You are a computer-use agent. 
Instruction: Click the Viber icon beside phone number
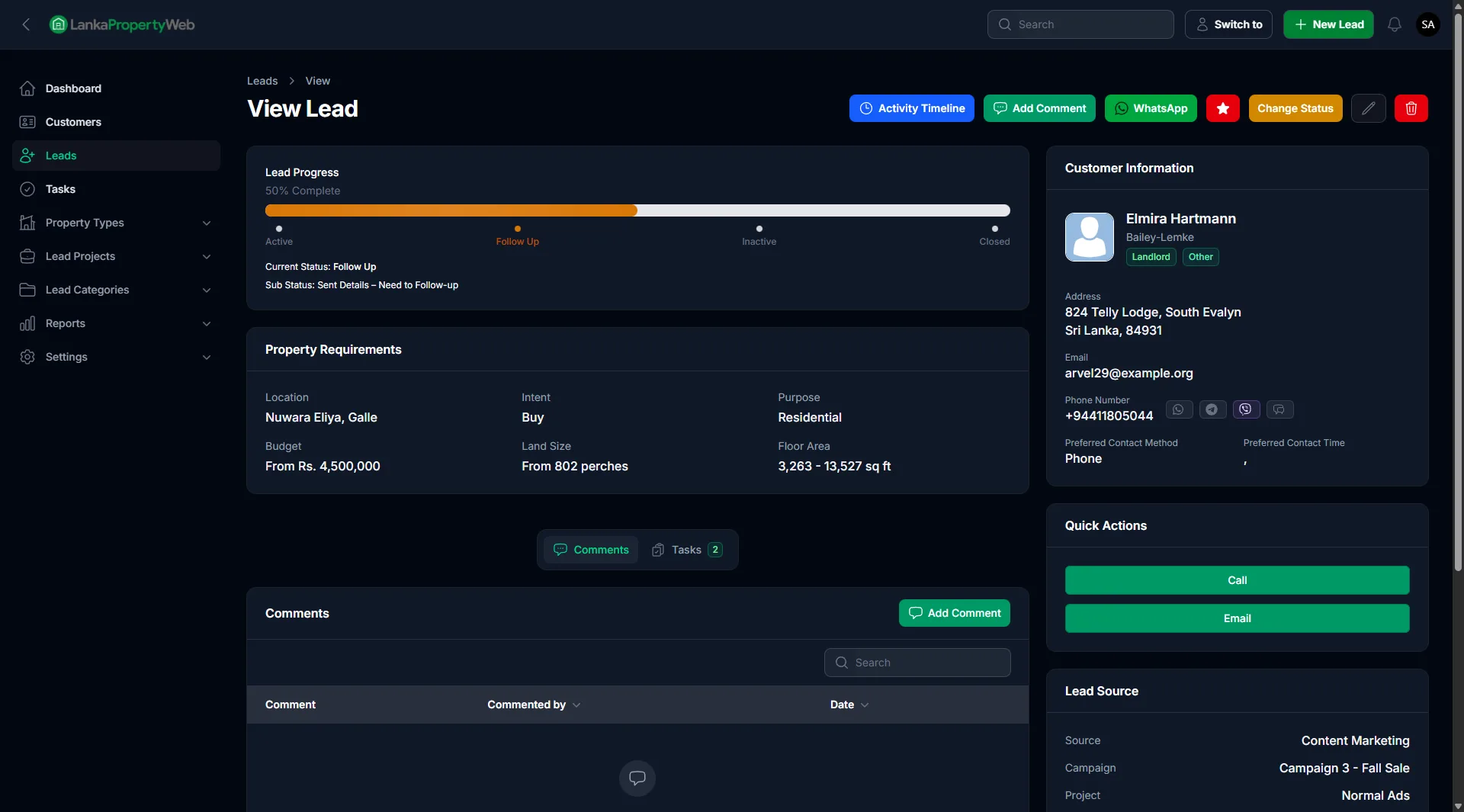click(1246, 409)
